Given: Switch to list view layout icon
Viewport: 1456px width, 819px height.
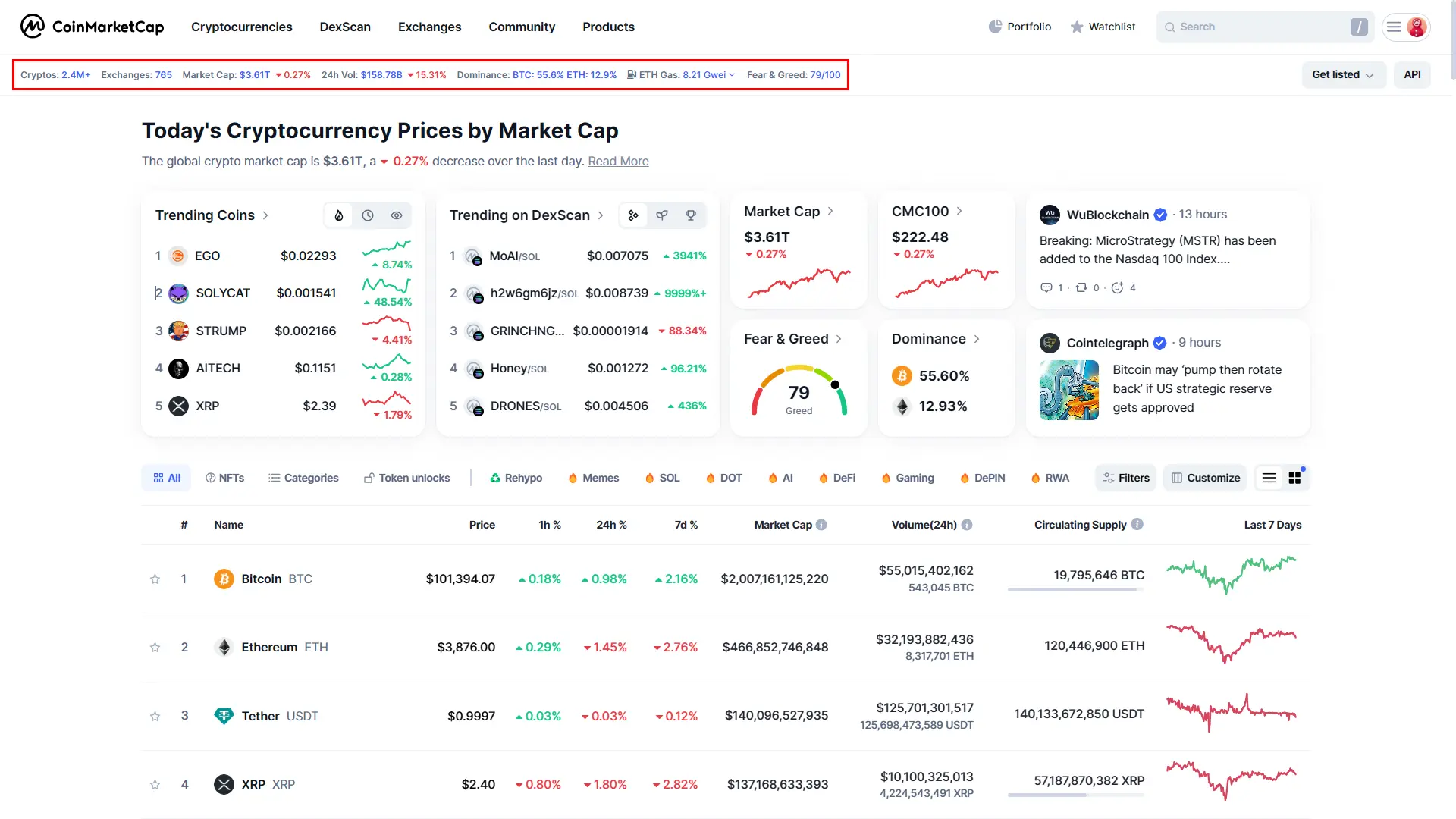Looking at the screenshot, I should [1269, 478].
